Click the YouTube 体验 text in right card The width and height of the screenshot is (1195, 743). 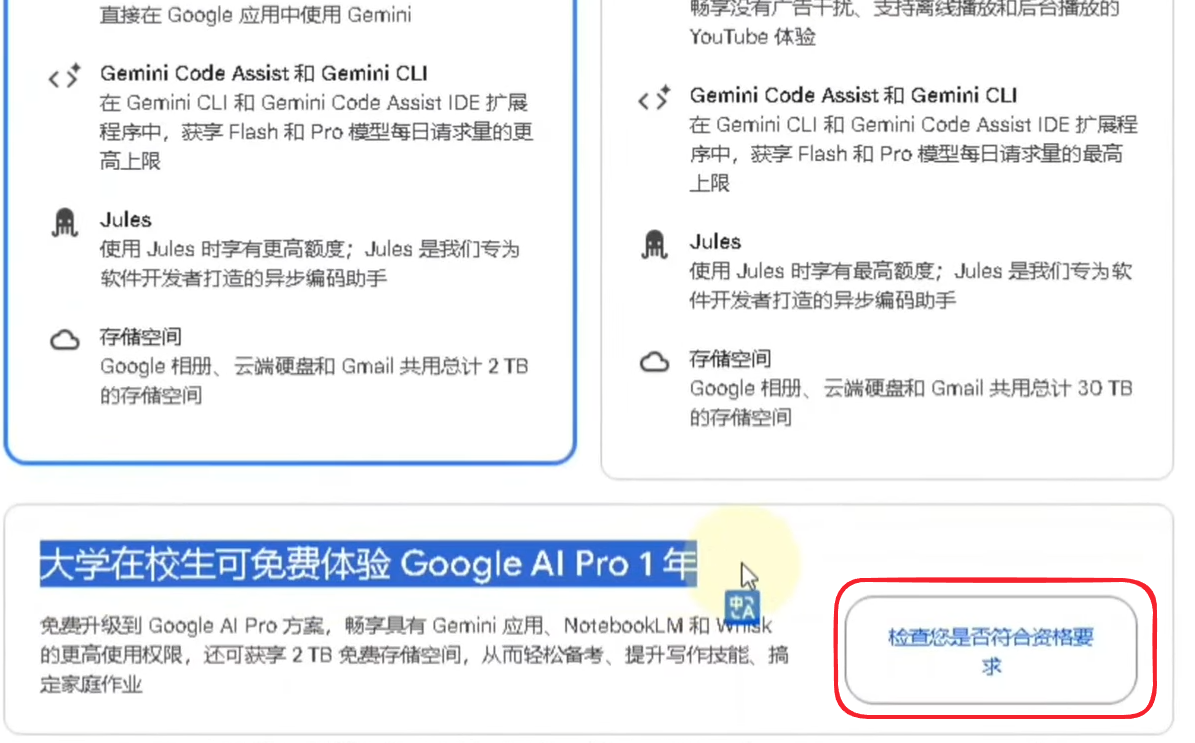click(x=752, y=37)
